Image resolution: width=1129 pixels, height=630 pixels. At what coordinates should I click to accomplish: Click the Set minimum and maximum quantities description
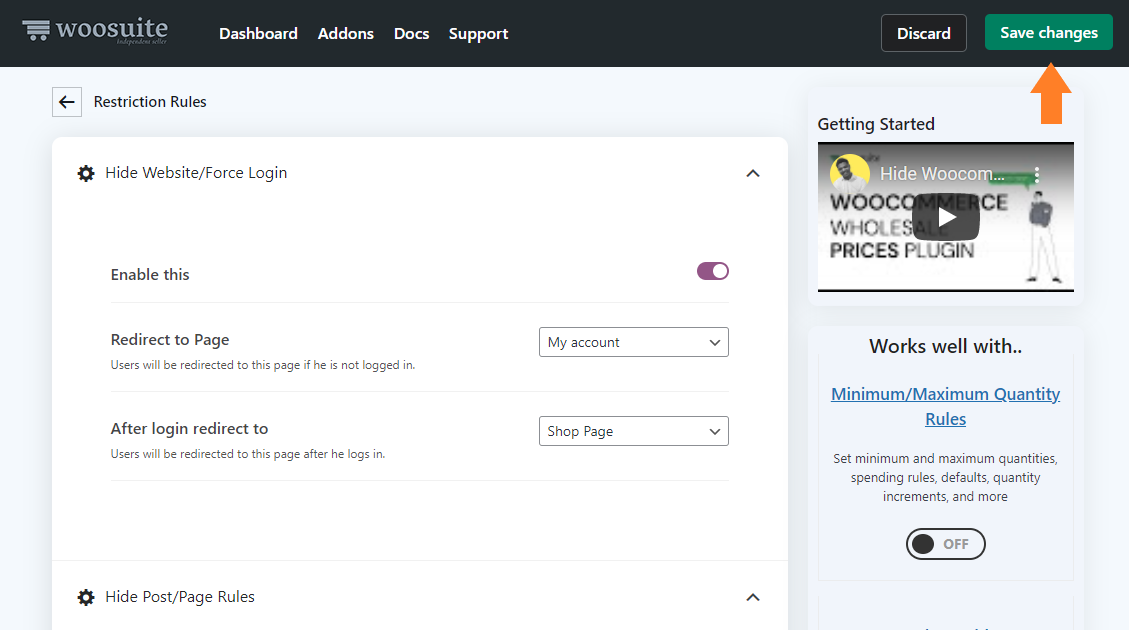coord(945,477)
